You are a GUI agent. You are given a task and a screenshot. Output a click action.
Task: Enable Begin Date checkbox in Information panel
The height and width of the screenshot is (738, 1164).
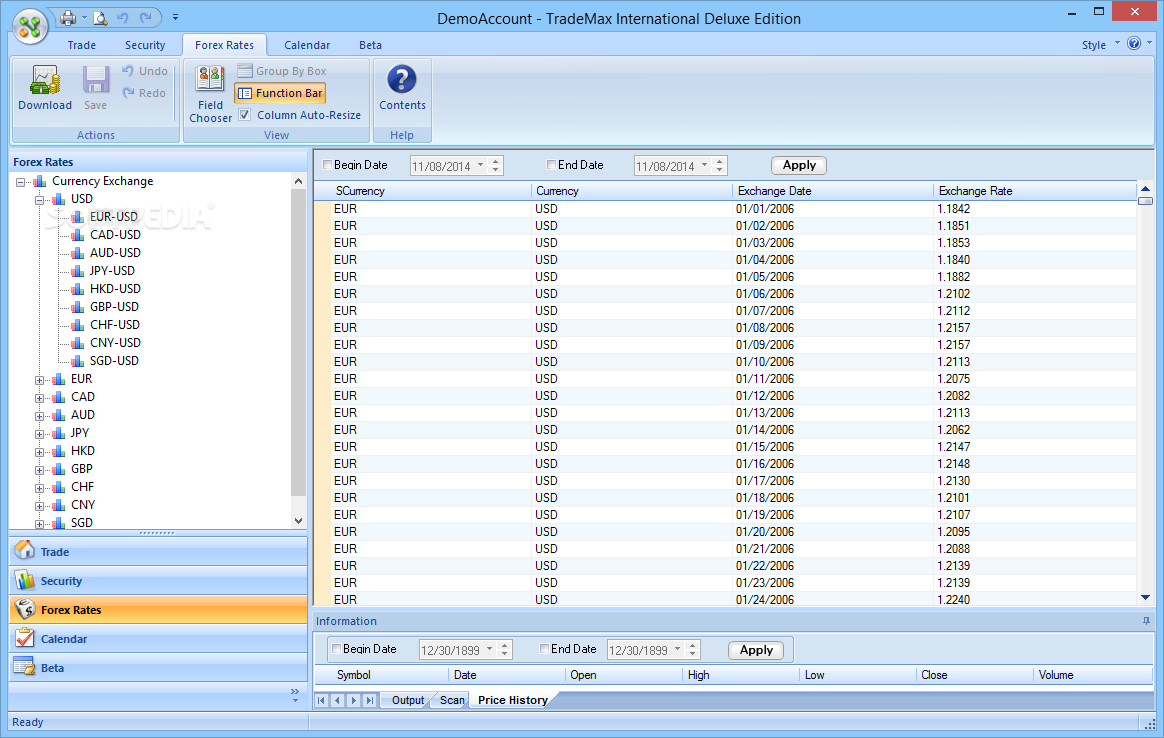pyautogui.click(x=336, y=649)
